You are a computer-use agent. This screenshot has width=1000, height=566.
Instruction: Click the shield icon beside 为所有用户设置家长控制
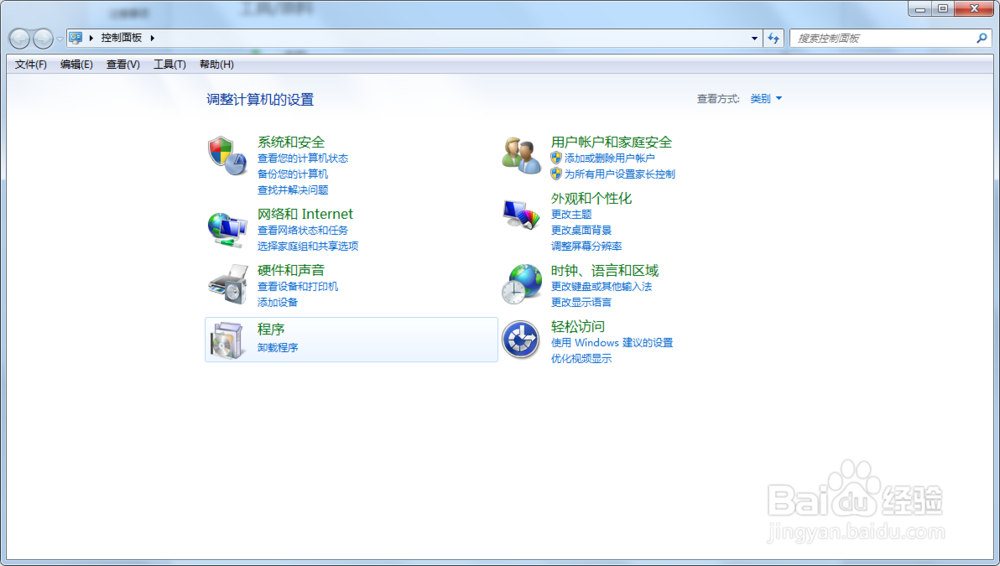click(556, 174)
